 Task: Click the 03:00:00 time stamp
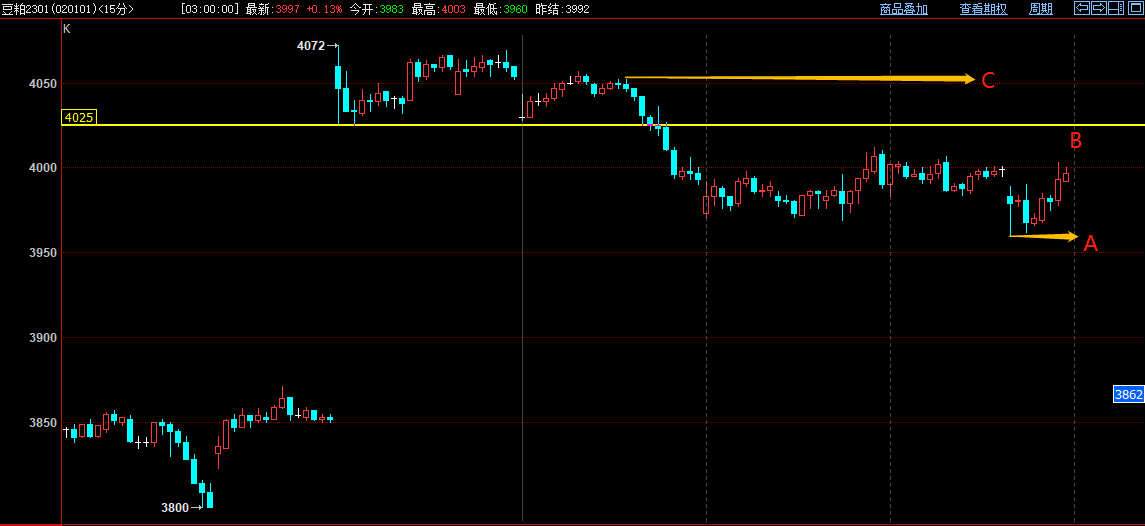coord(210,9)
